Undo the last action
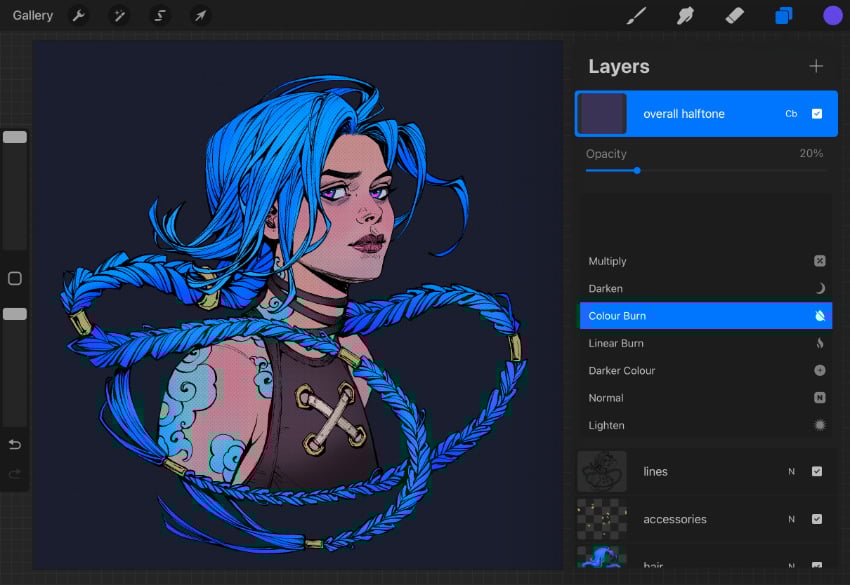Screen dimensions: 850x585 click(15, 445)
